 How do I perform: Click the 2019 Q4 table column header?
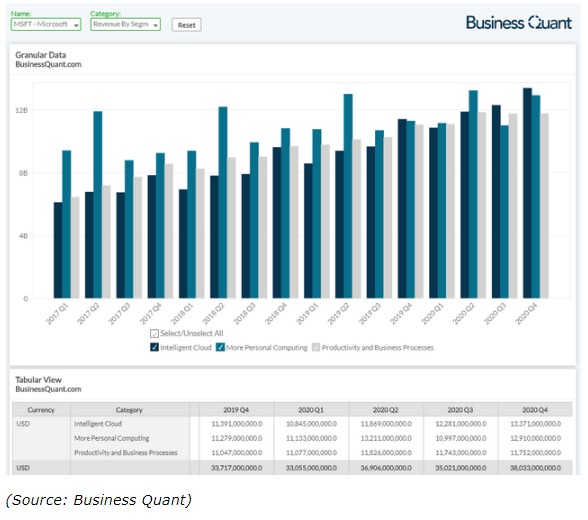236,410
